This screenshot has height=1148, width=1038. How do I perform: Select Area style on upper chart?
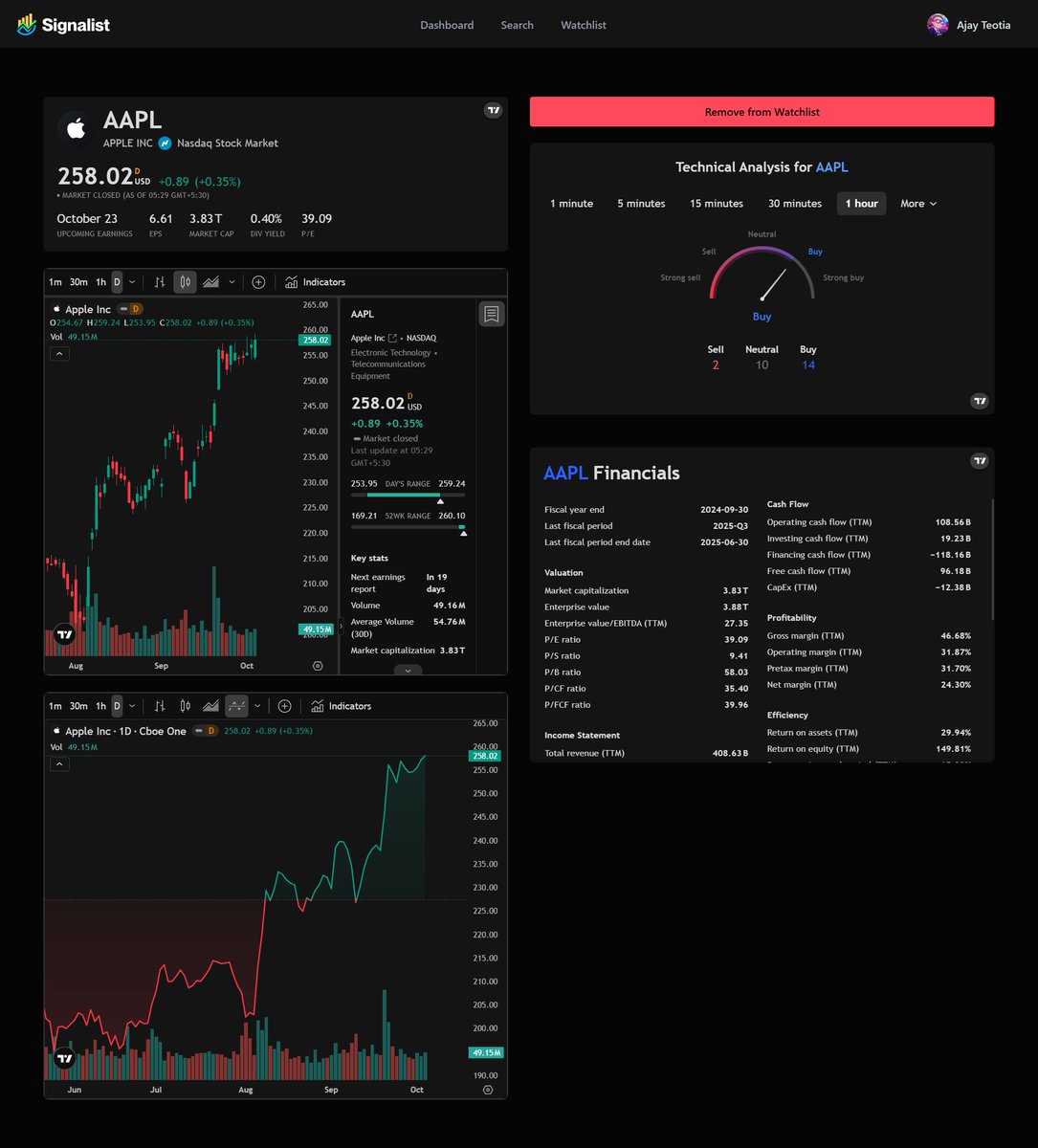pyautogui.click(x=210, y=282)
